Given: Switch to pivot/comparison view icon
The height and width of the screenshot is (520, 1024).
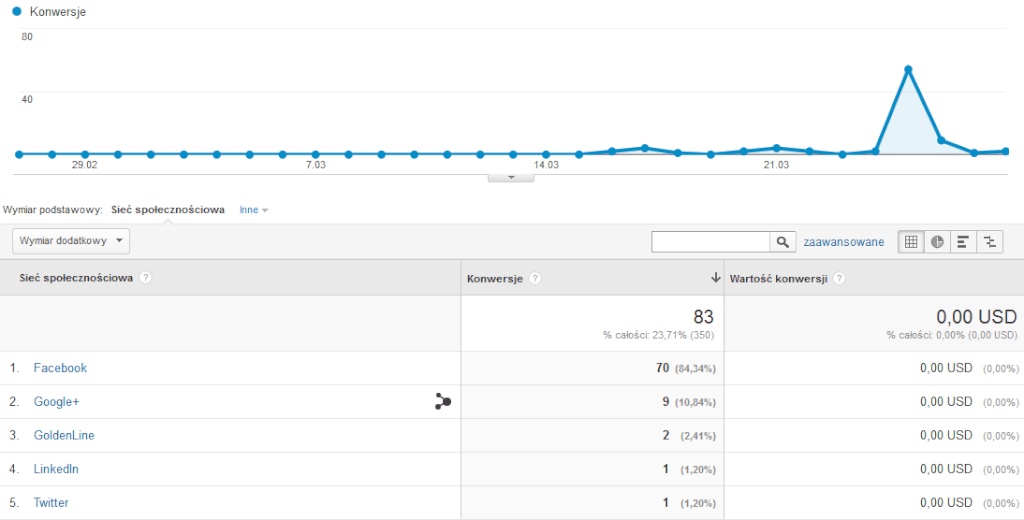Looking at the screenshot, I should (990, 242).
